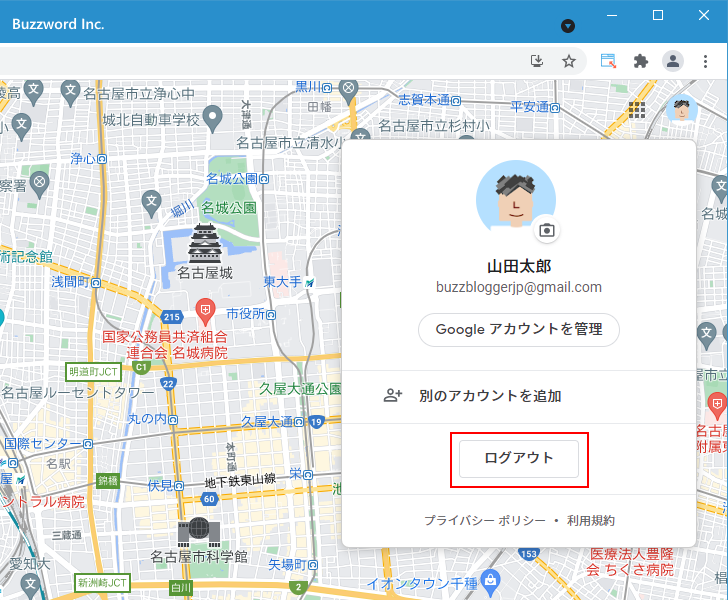
Task: Click the イオンタウン千種 shopping pin
Action: [491, 582]
